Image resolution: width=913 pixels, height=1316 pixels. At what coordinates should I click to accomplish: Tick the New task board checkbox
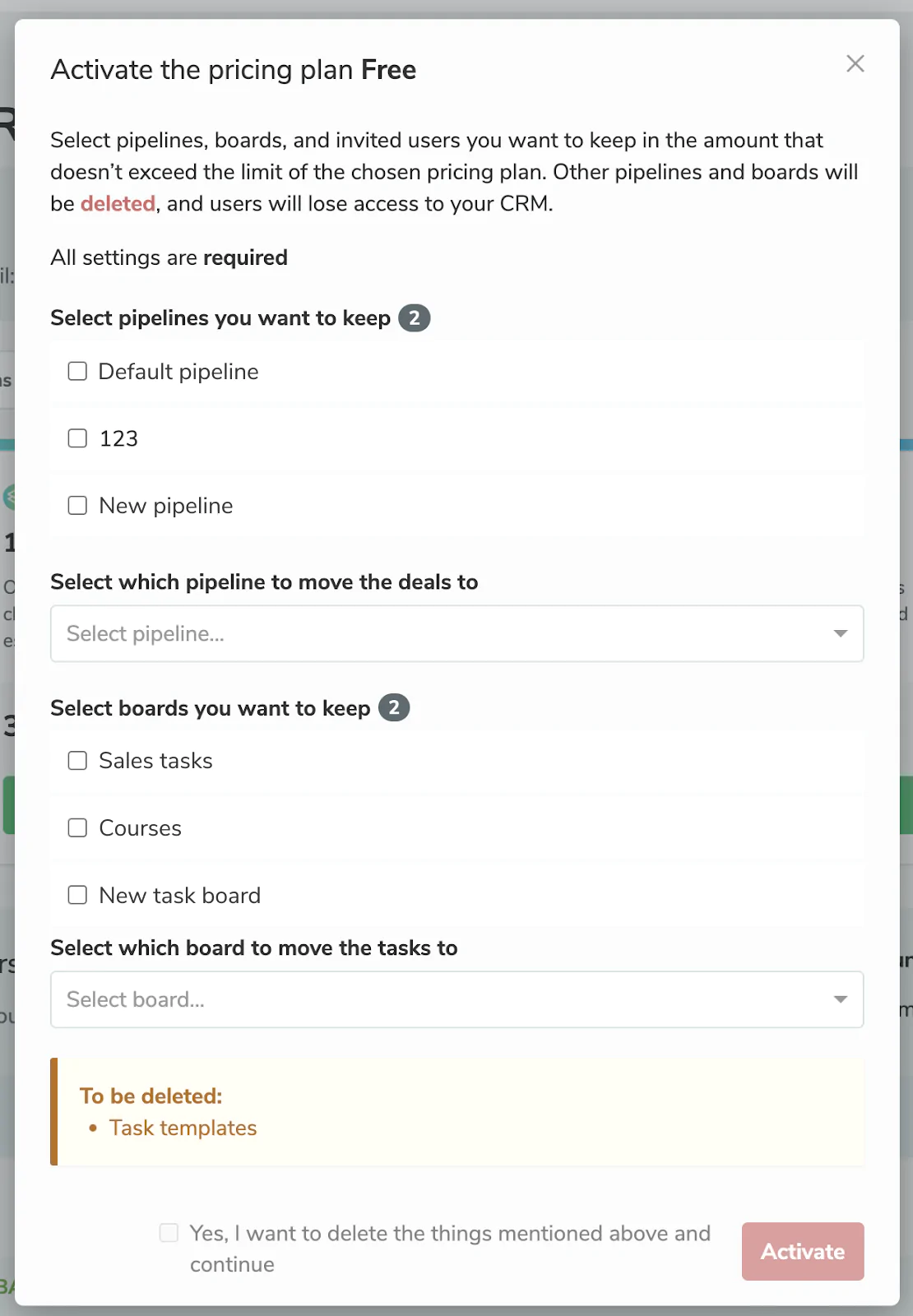point(77,895)
